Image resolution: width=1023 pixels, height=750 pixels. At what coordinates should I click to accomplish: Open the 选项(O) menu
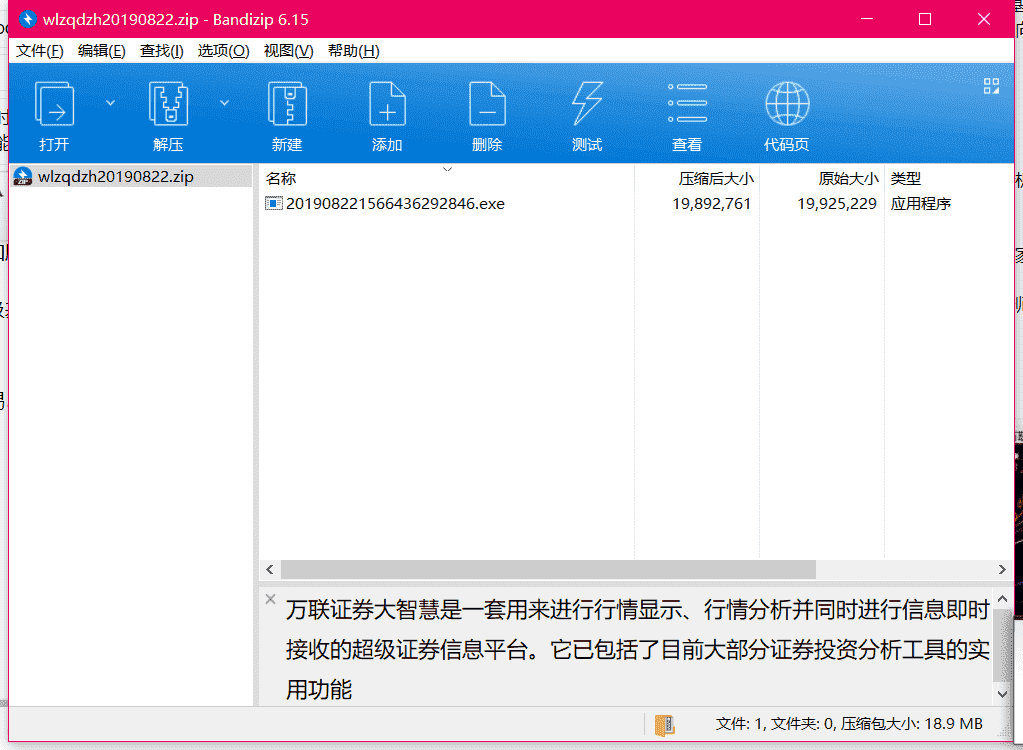224,51
